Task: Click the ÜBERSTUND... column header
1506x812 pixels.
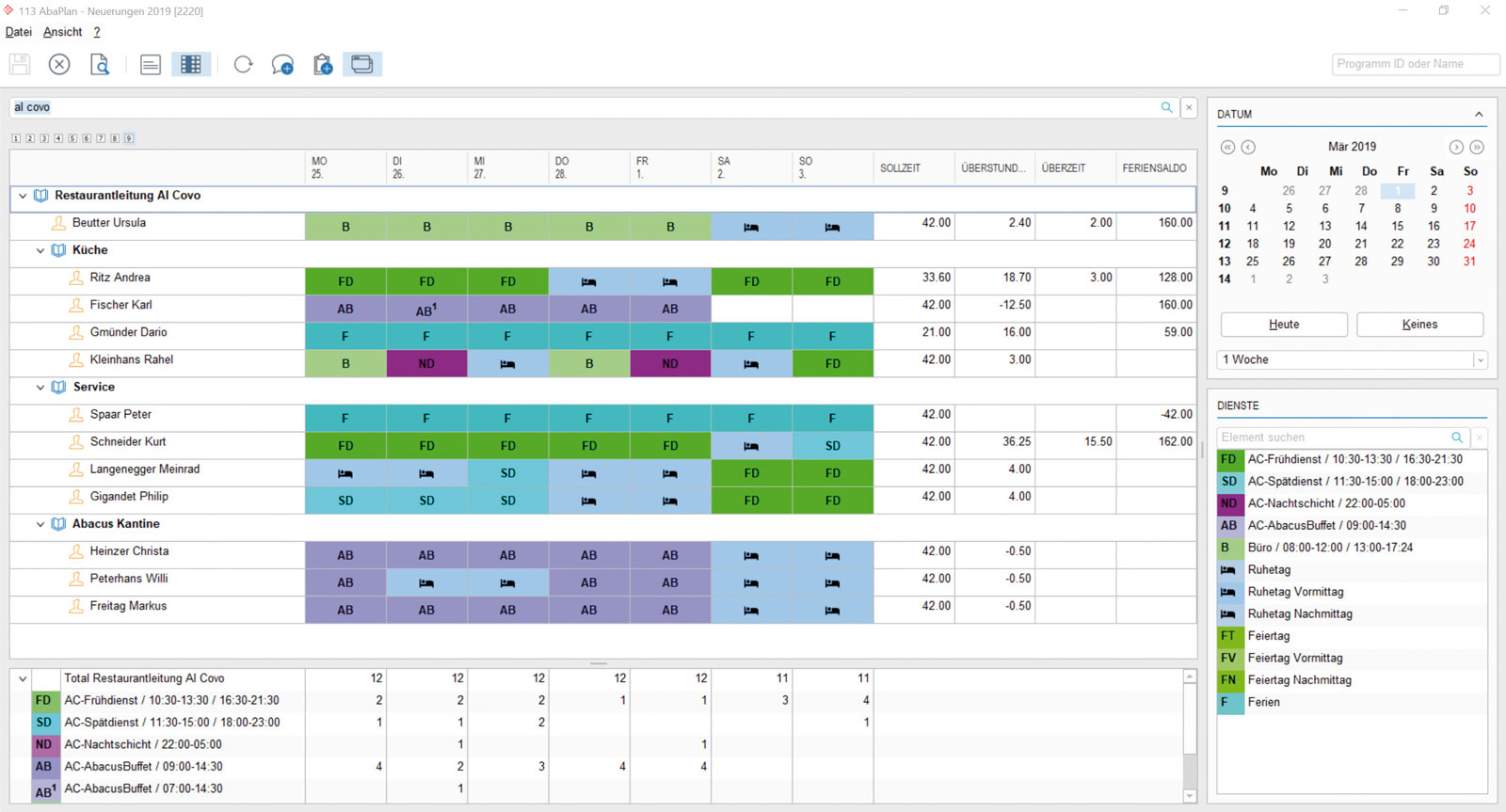Action: (993, 167)
